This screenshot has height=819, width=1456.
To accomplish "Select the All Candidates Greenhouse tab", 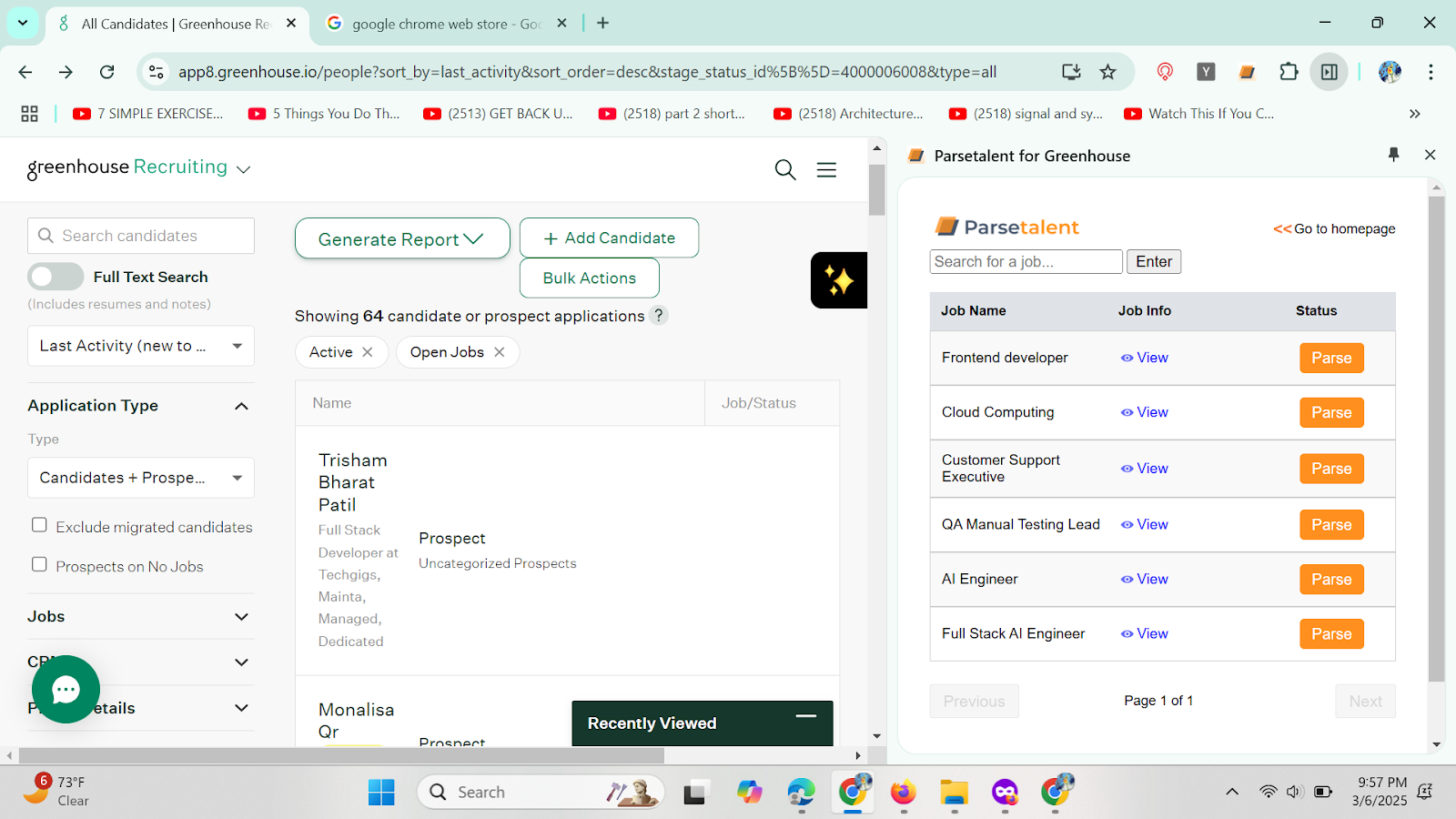I will 175,24.
